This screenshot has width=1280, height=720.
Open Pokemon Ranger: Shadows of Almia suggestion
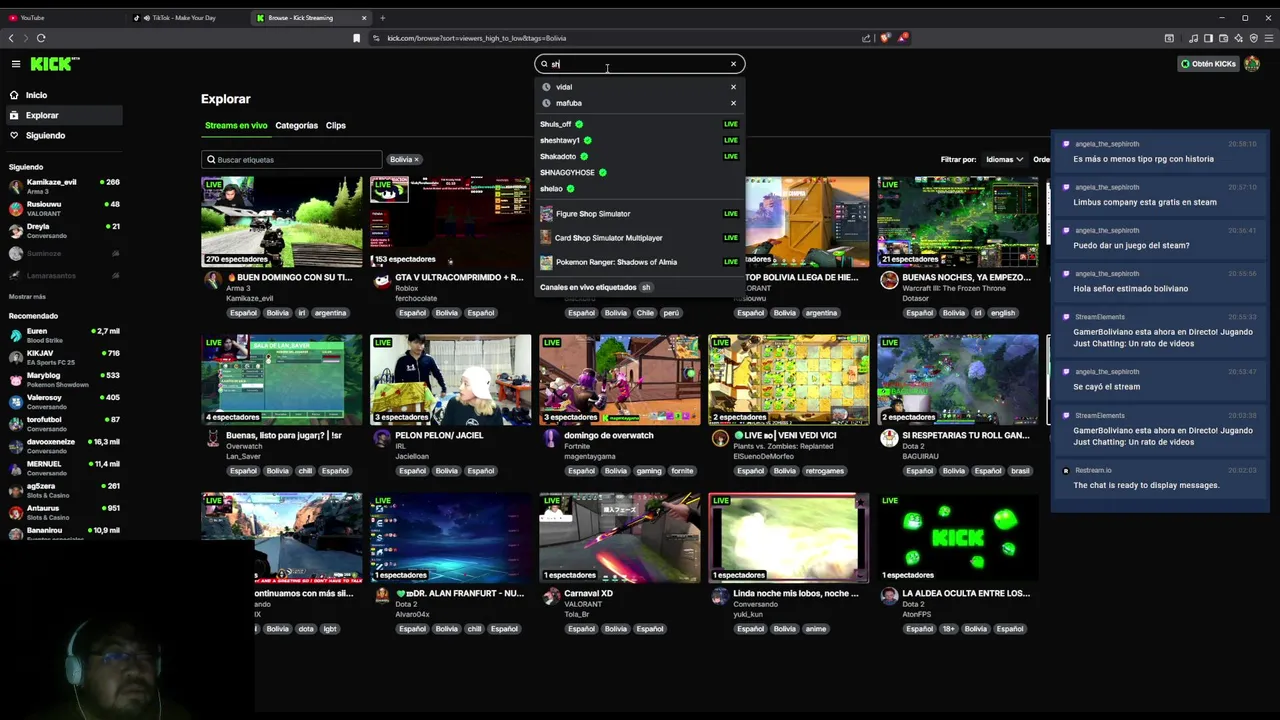(x=639, y=262)
